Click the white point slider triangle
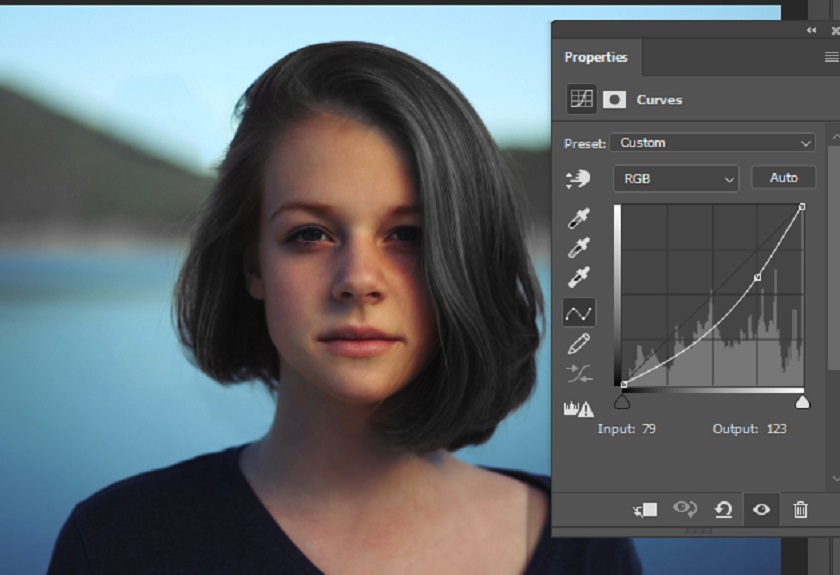Image resolution: width=840 pixels, height=575 pixels. point(802,402)
